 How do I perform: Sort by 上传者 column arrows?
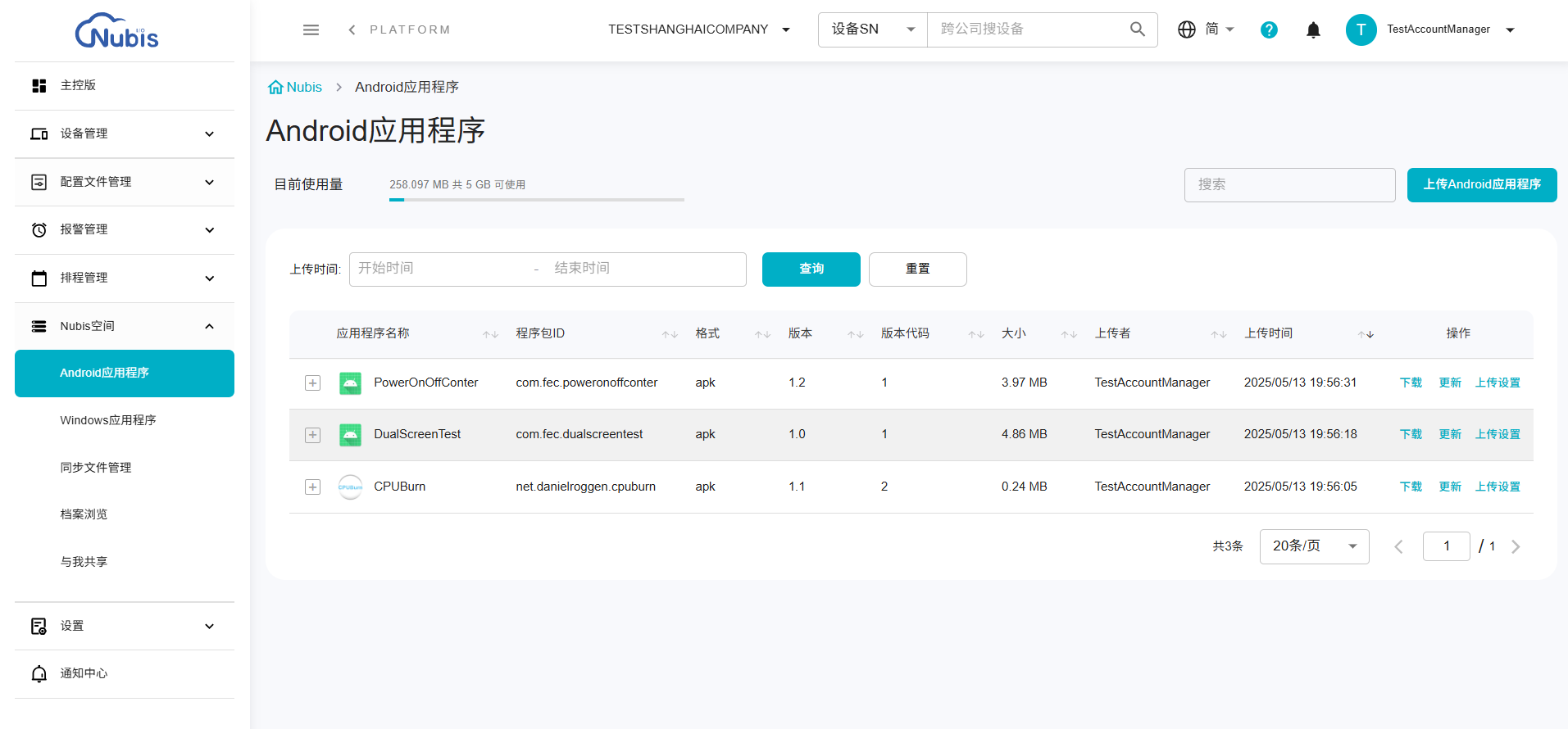tap(1219, 334)
